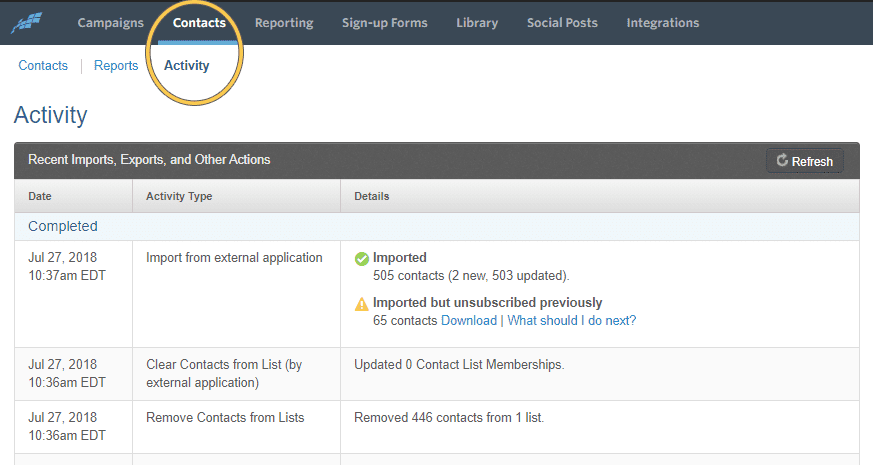Open the Integrations menu item
The width and height of the screenshot is (873, 465).
click(663, 23)
